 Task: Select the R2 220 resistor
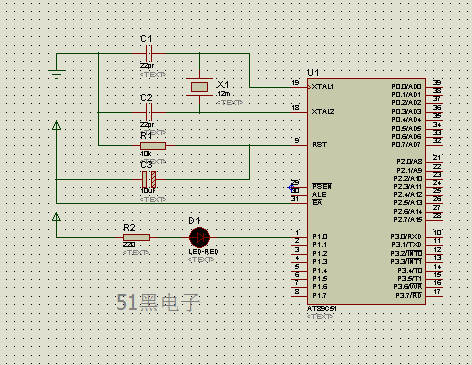click(x=136, y=237)
